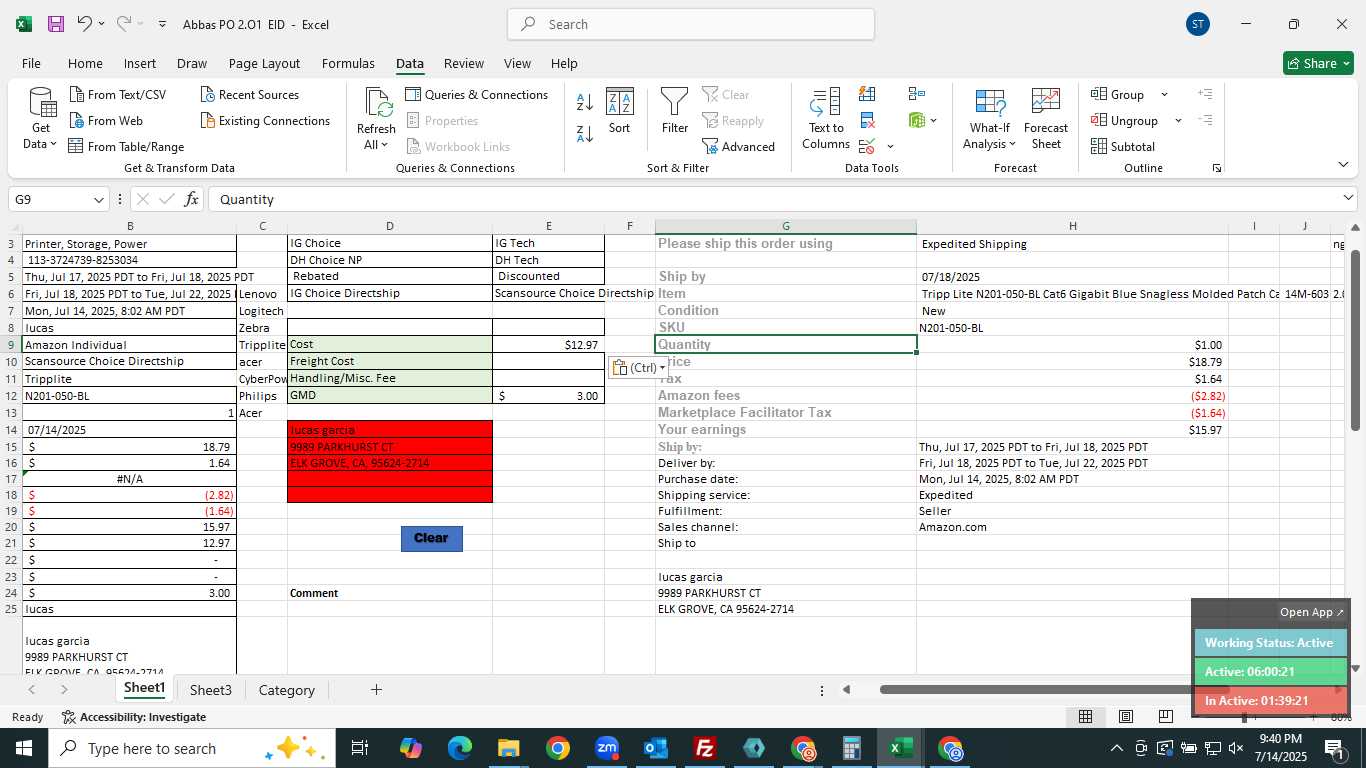Create a Forecast Sheet

point(1046,119)
